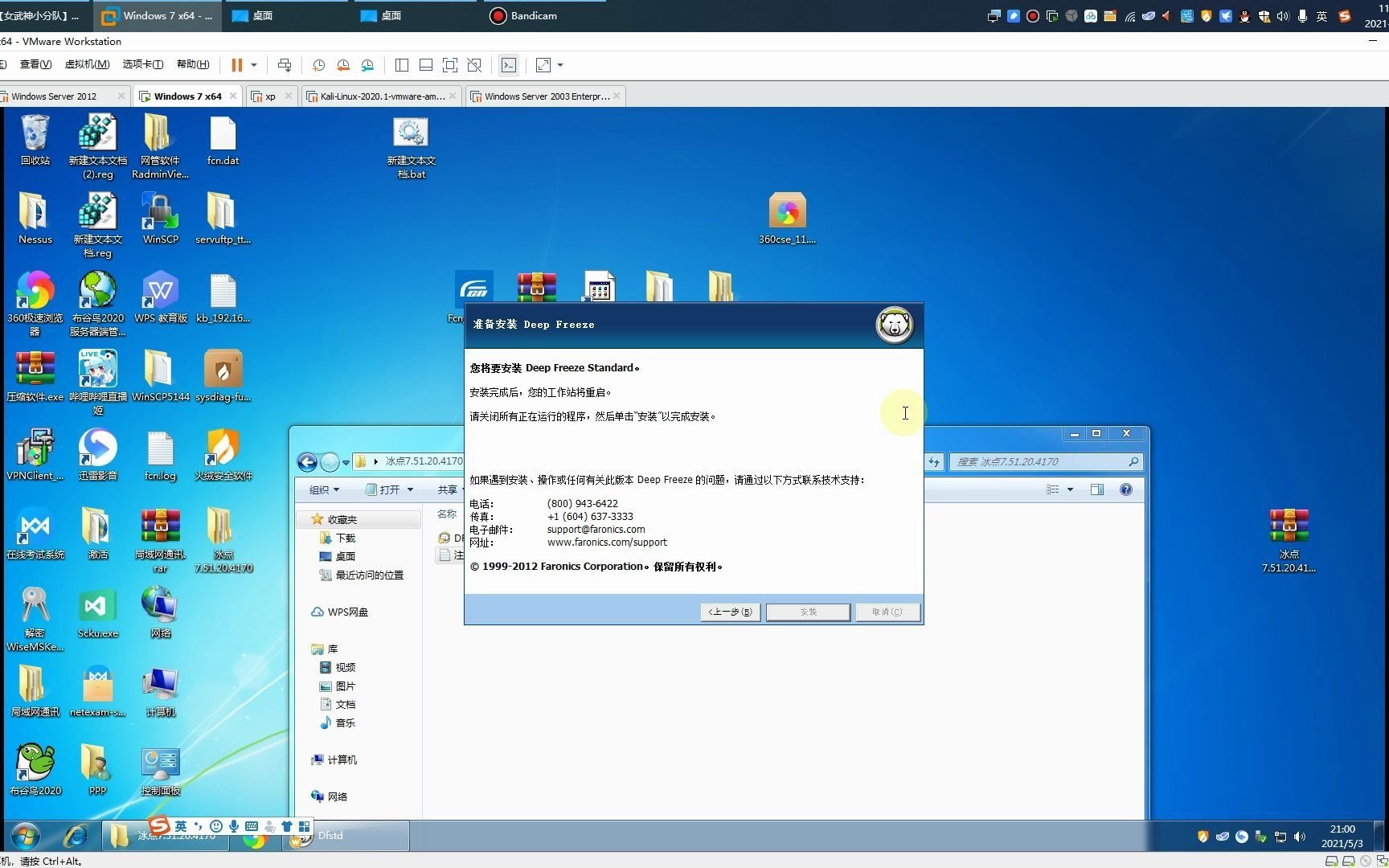Switch to the Kali-Linux-2020.1 VM tab
The height and width of the screenshot is (868, 1389).
[381, 96]
